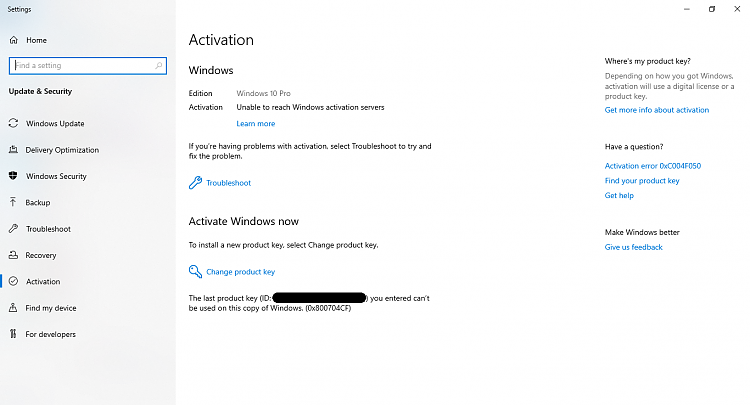Click Find your product key link

642,181
